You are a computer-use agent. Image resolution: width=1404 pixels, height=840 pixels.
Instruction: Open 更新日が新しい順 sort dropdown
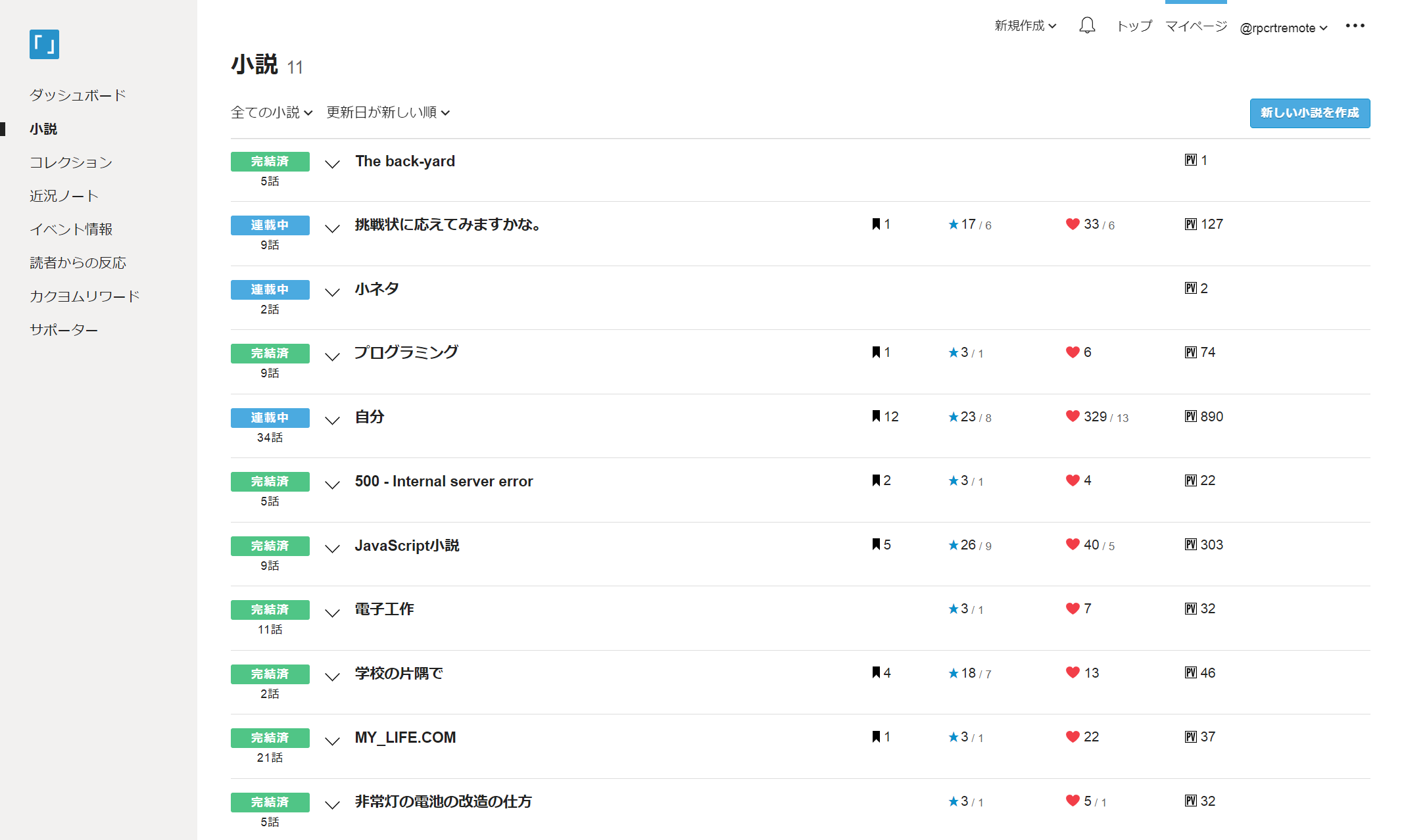click(388, 112)
